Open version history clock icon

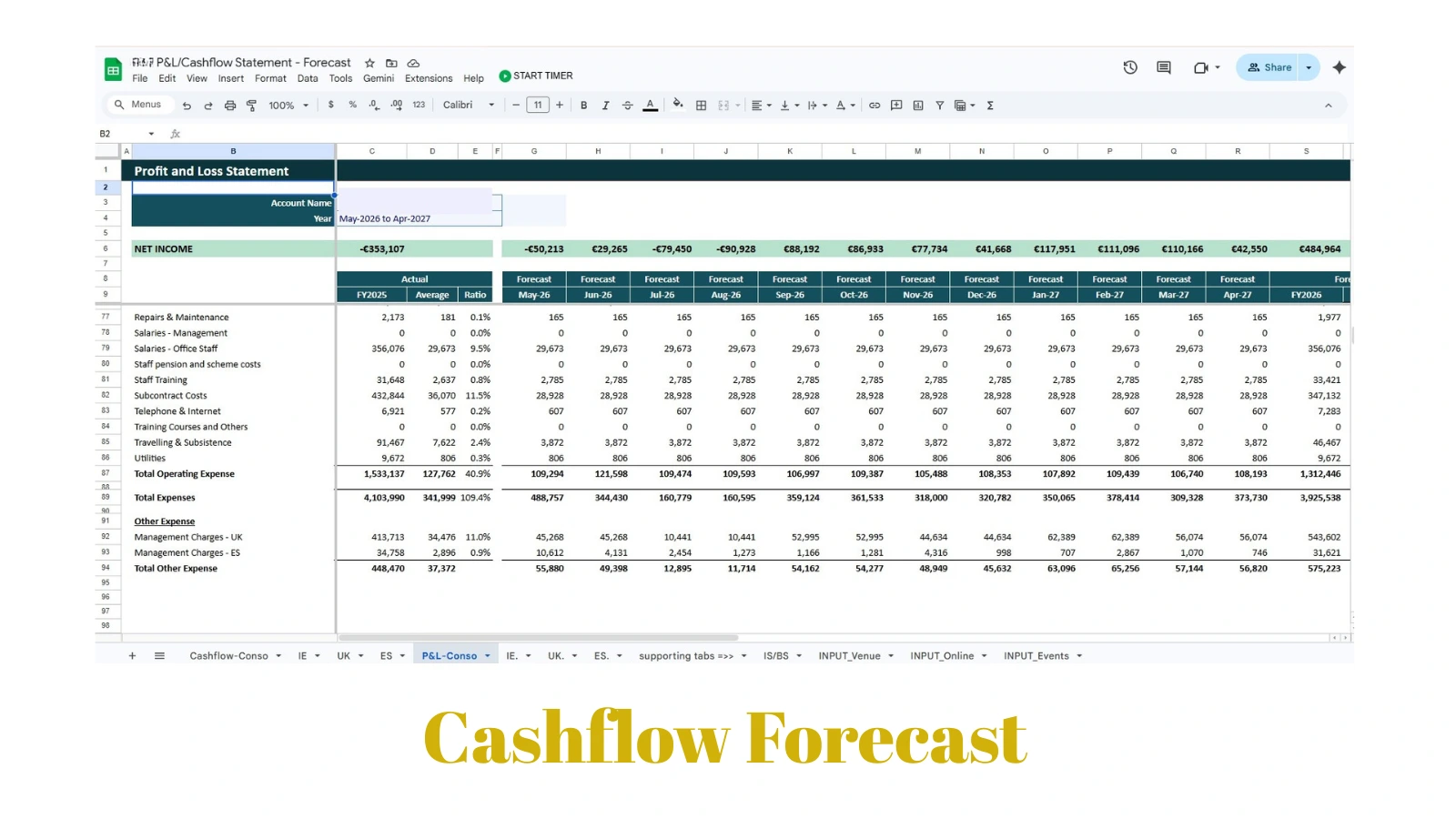(1130, 67)
